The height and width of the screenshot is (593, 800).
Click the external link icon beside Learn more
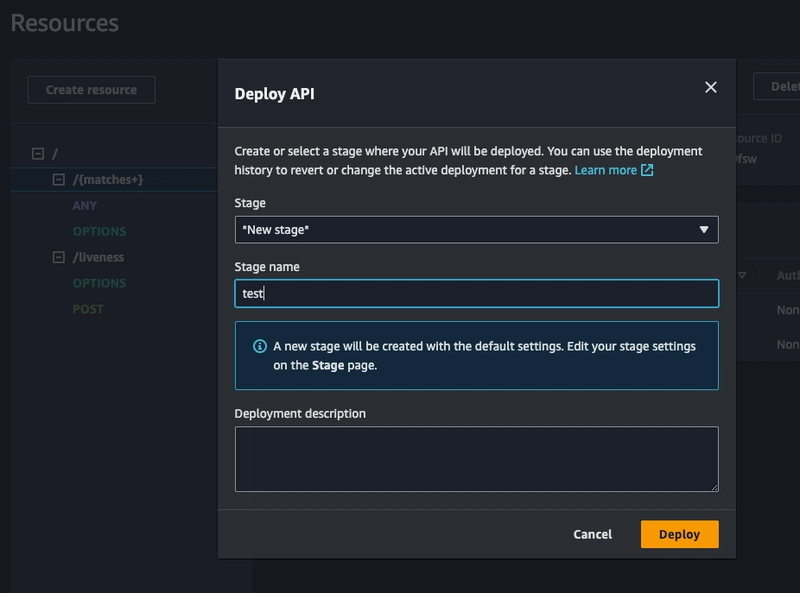[647, 170]
